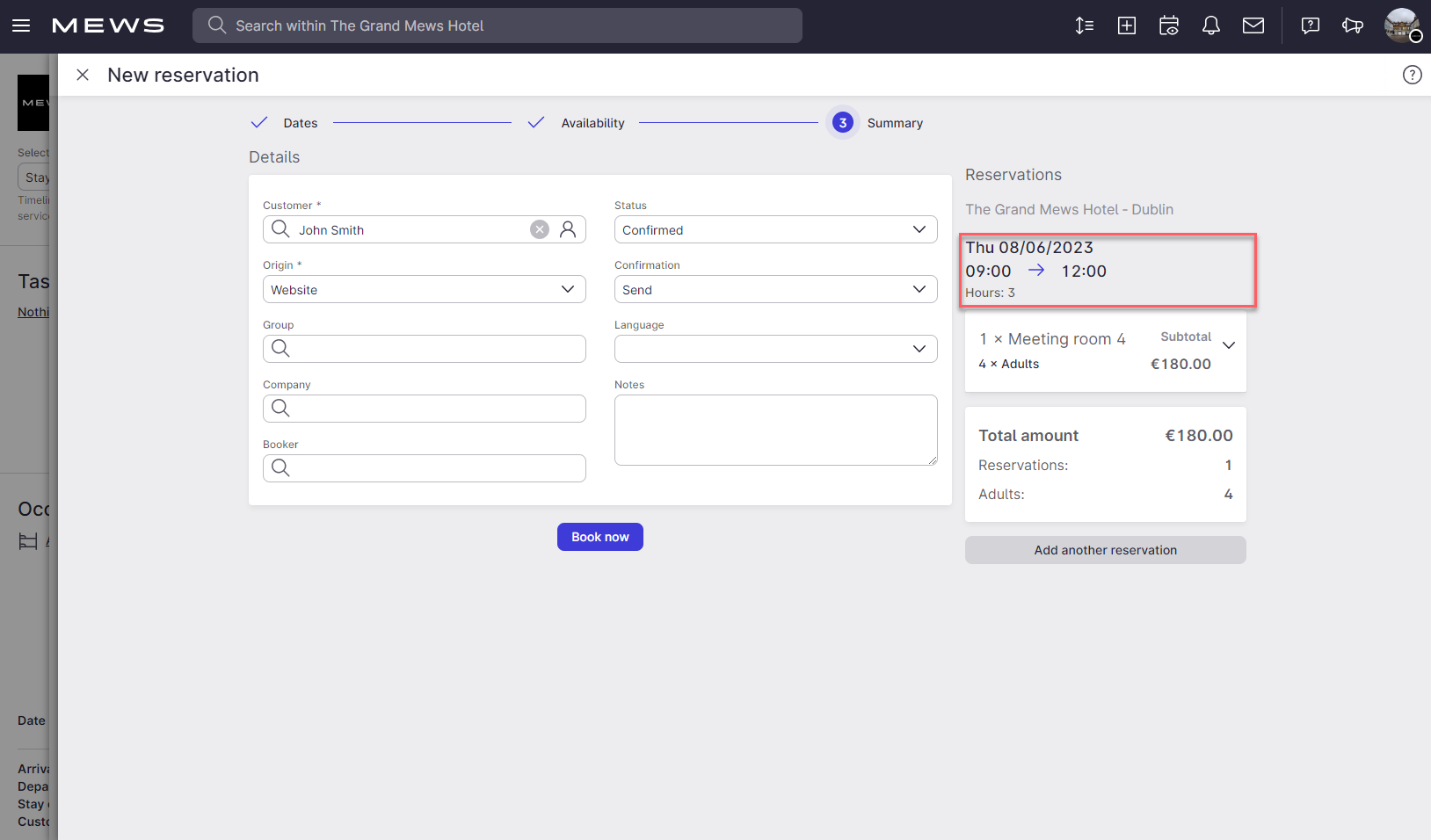This screenshot has width=1431, height=840.
Task: Open the Status dropdown showing Confirmed
Action: click(774, 229)
